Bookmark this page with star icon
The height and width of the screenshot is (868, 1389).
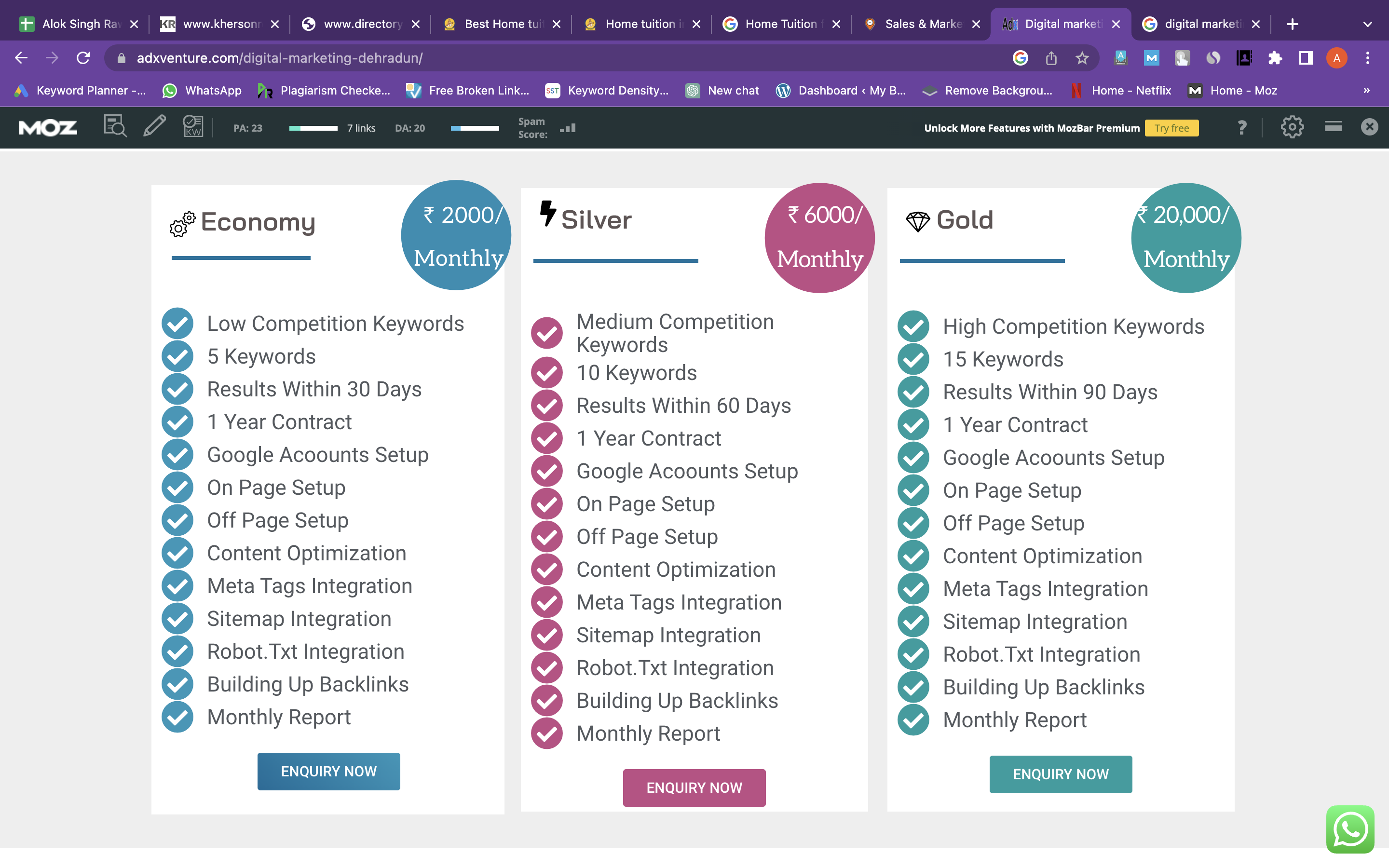point(1082,58)
